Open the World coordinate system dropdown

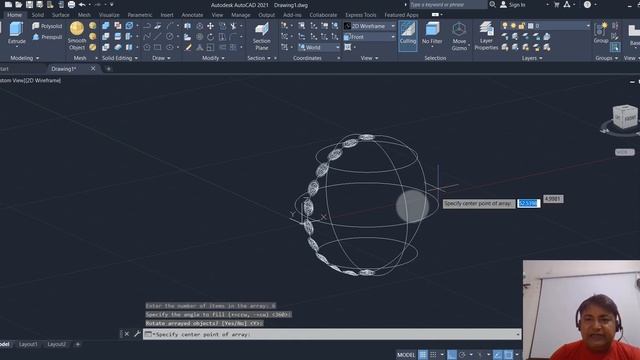(319, 47)
